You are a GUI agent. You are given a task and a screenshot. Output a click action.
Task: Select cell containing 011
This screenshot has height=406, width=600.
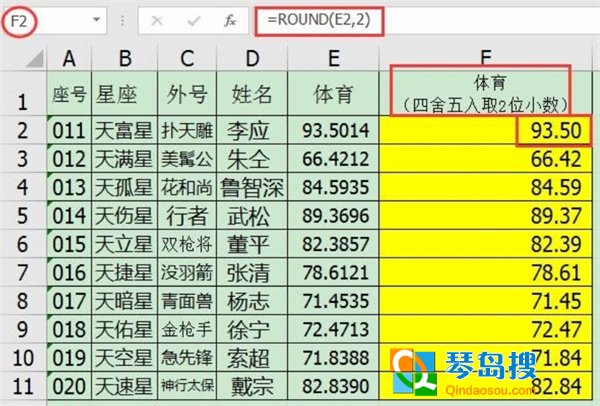[x=69, y=130]
